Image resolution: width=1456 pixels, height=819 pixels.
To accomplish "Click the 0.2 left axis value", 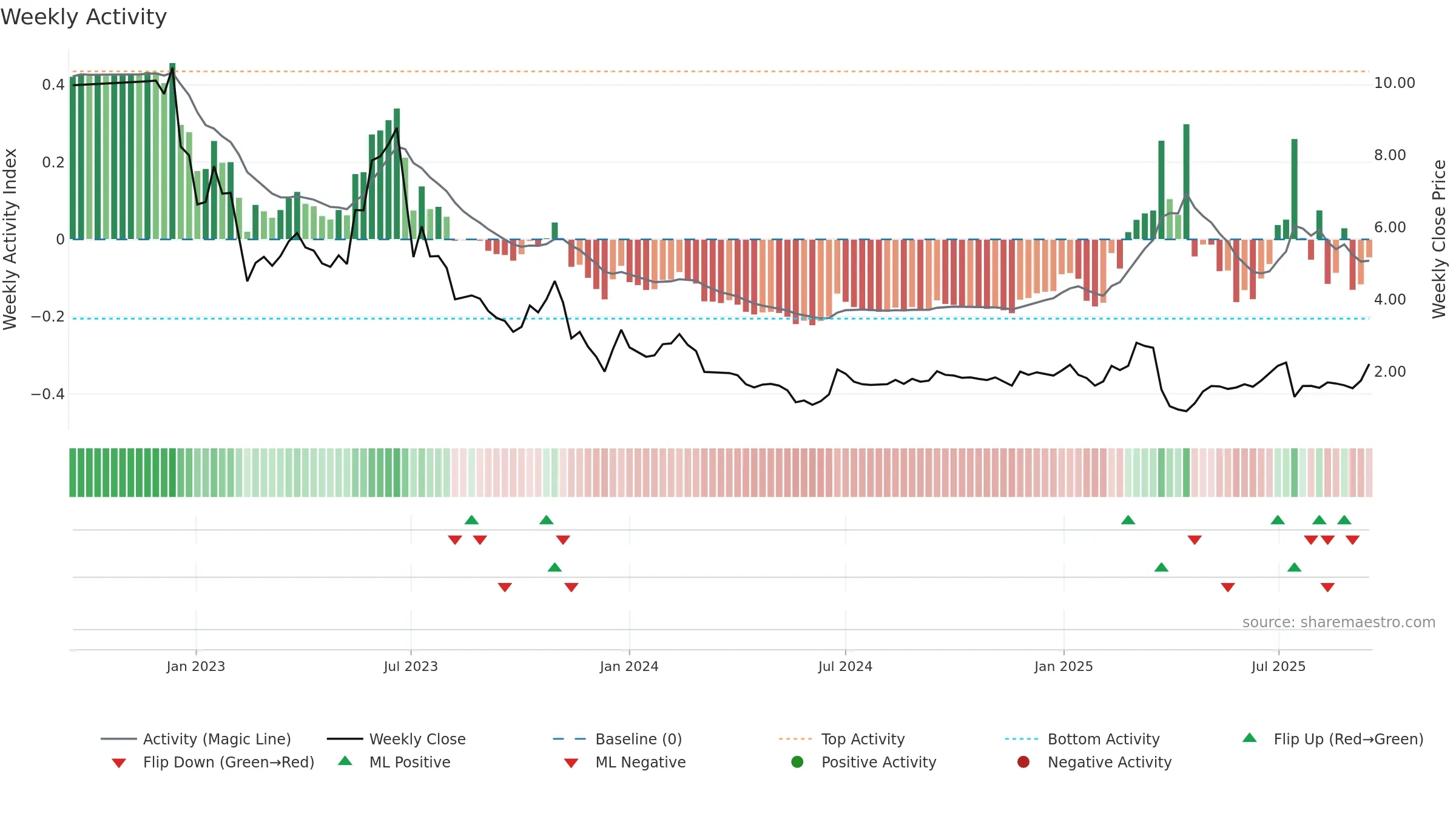I will pyautogui.click(x=53, y=163).
